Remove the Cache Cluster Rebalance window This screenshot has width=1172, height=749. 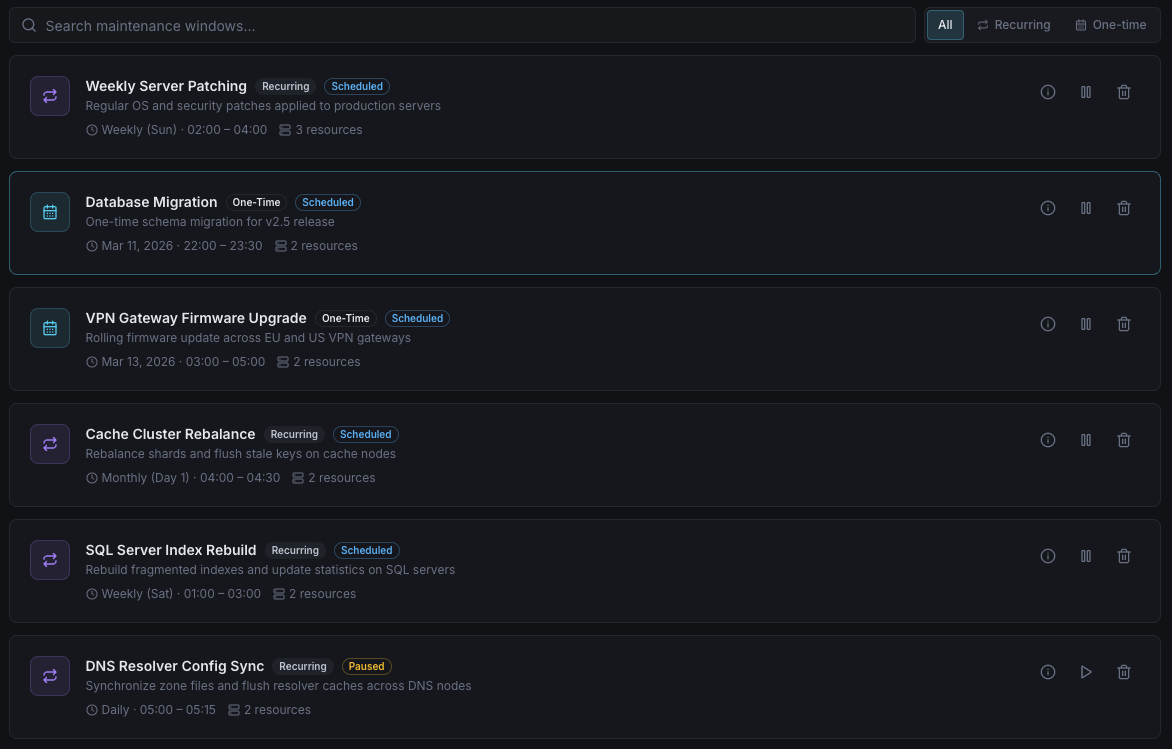(1124, 440)
